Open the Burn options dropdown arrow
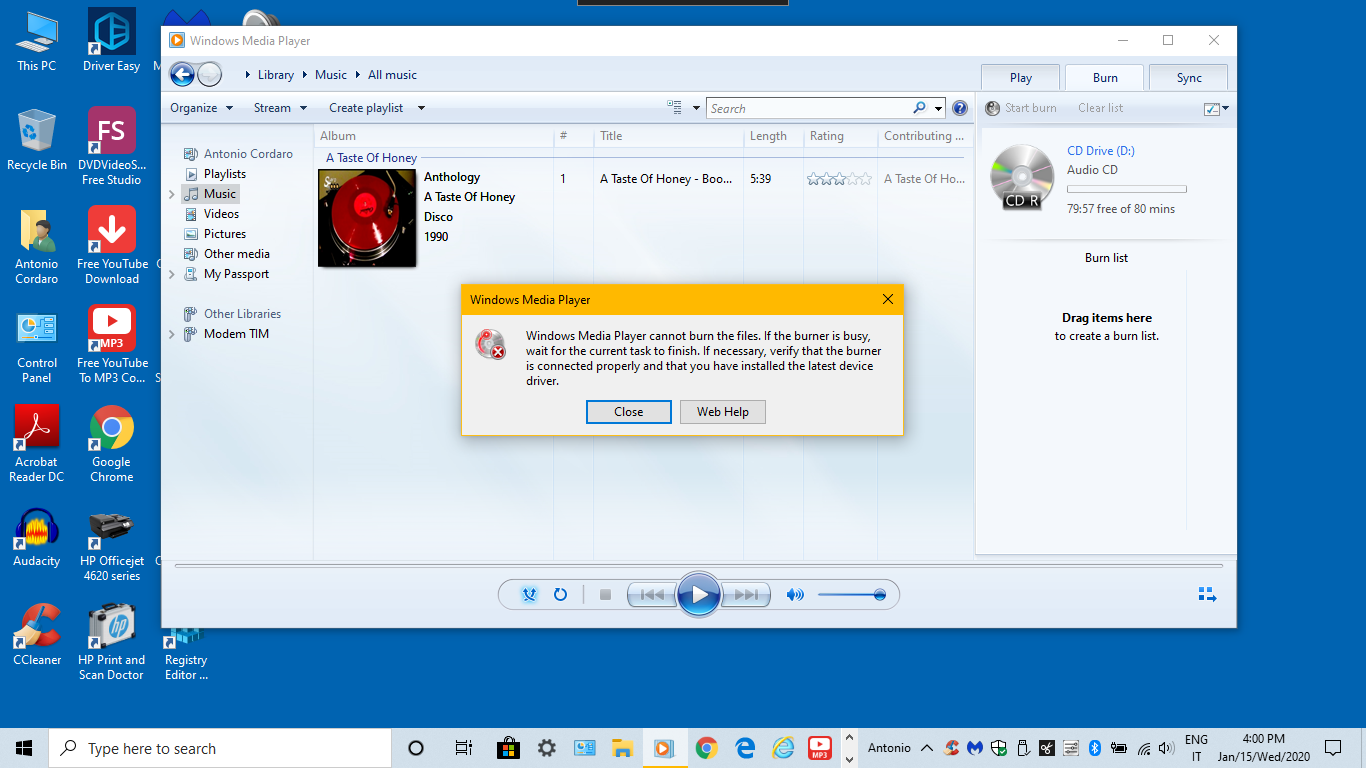The height and width of the screenshot is (768, 1366). click(x=1226, y=108)
